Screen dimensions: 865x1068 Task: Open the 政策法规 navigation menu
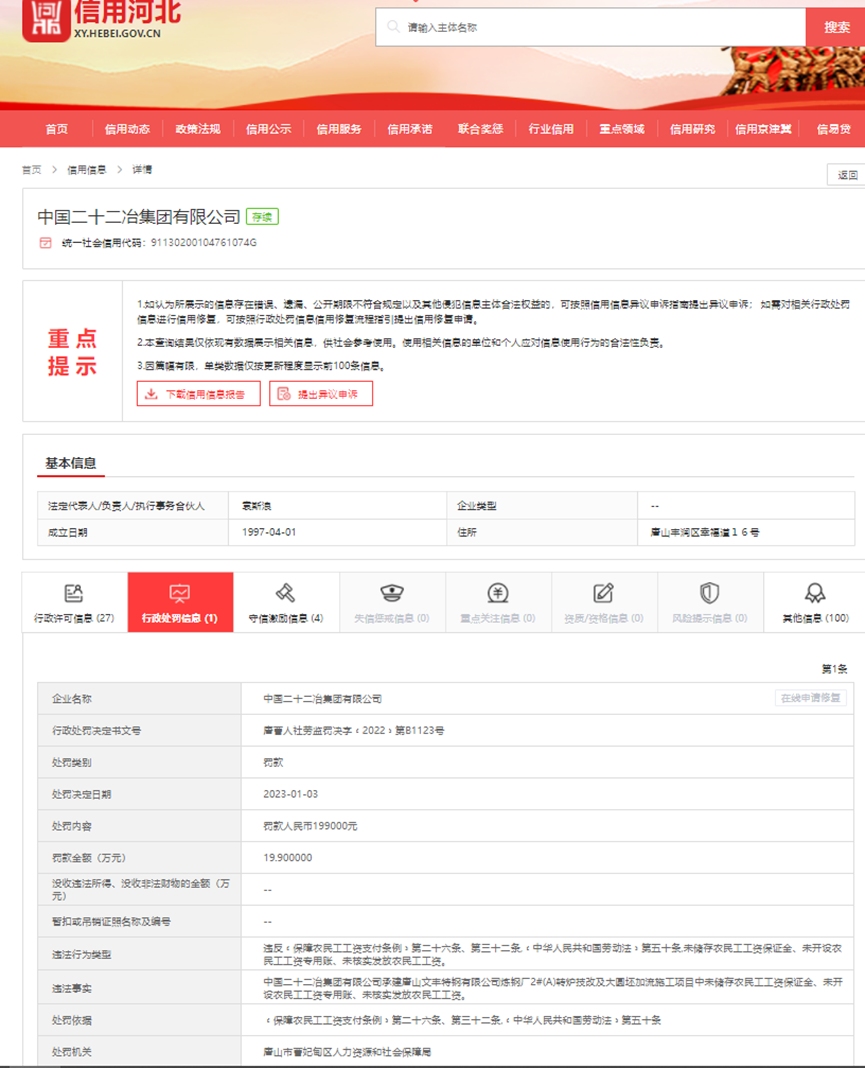click(198, 129)
